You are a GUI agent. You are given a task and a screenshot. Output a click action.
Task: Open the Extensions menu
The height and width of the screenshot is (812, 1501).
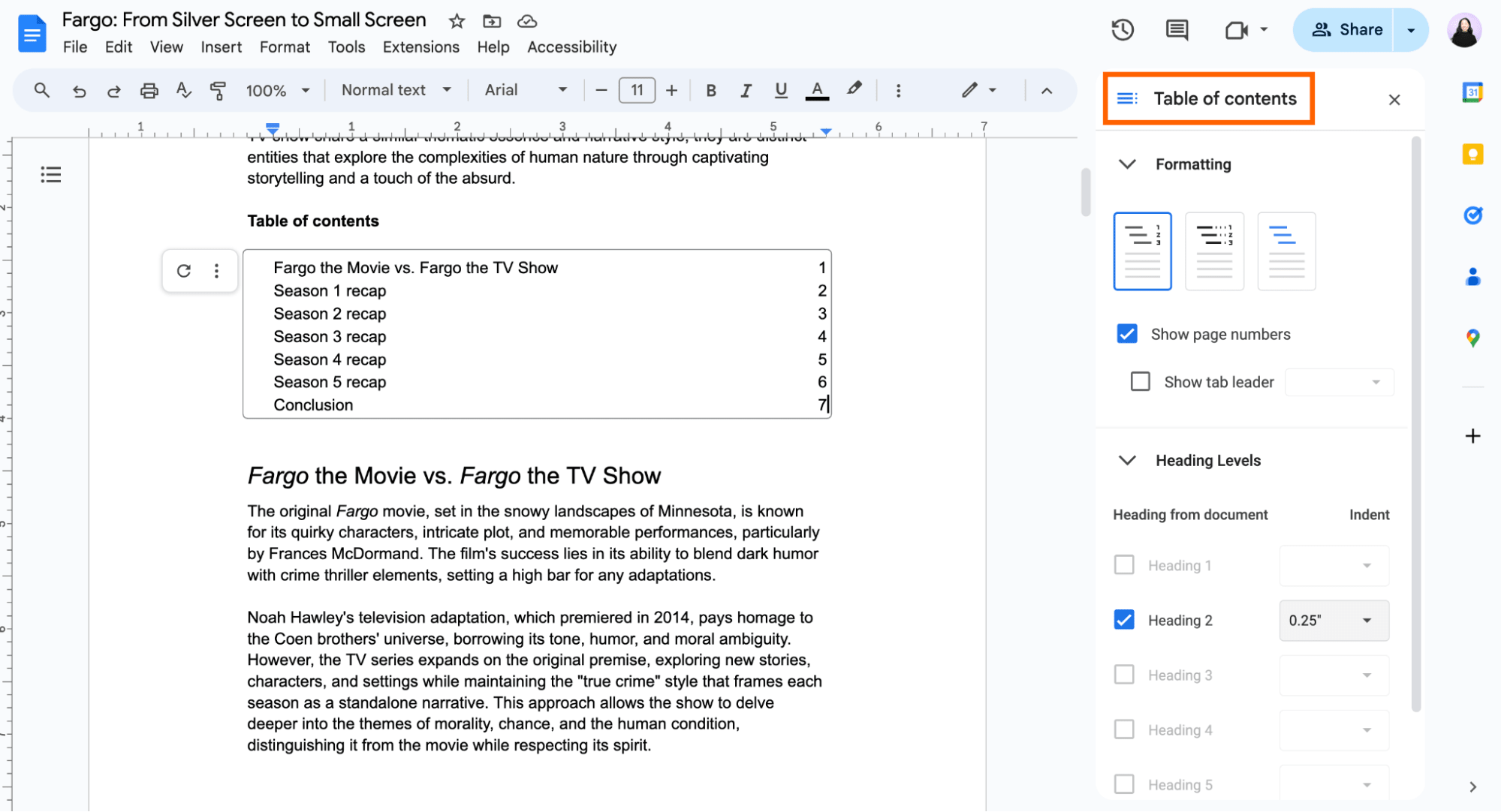pos(420,47)
